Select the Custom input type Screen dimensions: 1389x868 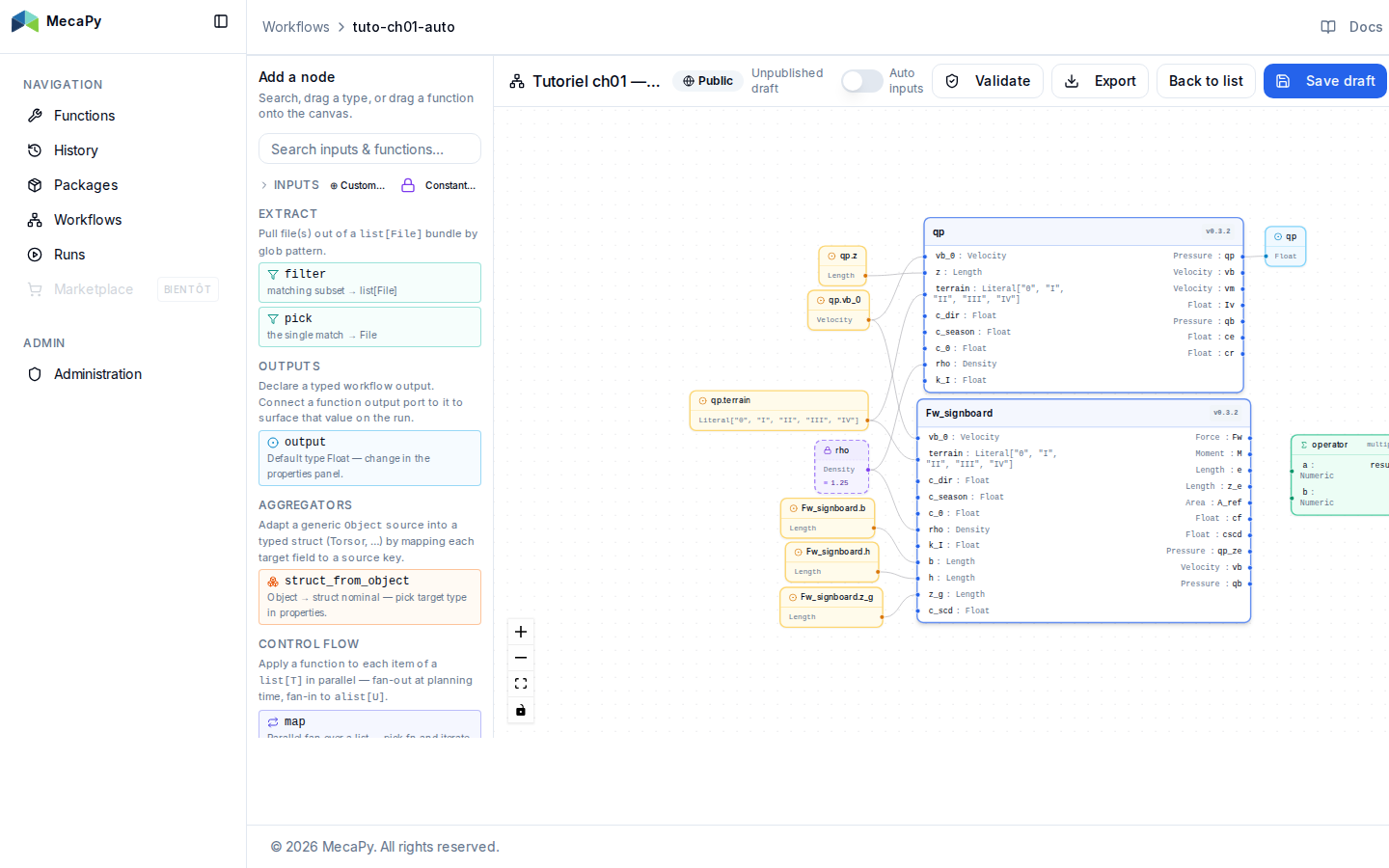pos(357,185)
